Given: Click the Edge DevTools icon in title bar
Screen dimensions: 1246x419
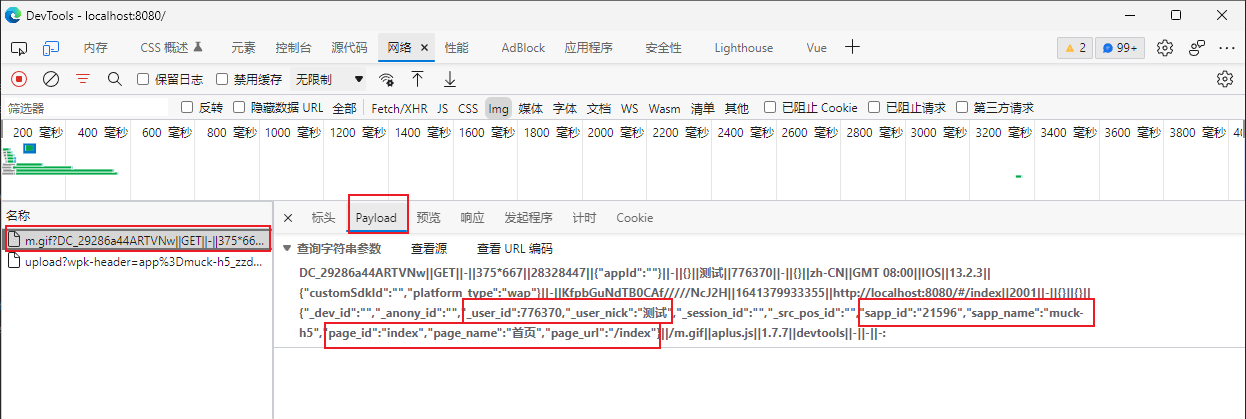Looking at the screenshot, I should point(14,15).
